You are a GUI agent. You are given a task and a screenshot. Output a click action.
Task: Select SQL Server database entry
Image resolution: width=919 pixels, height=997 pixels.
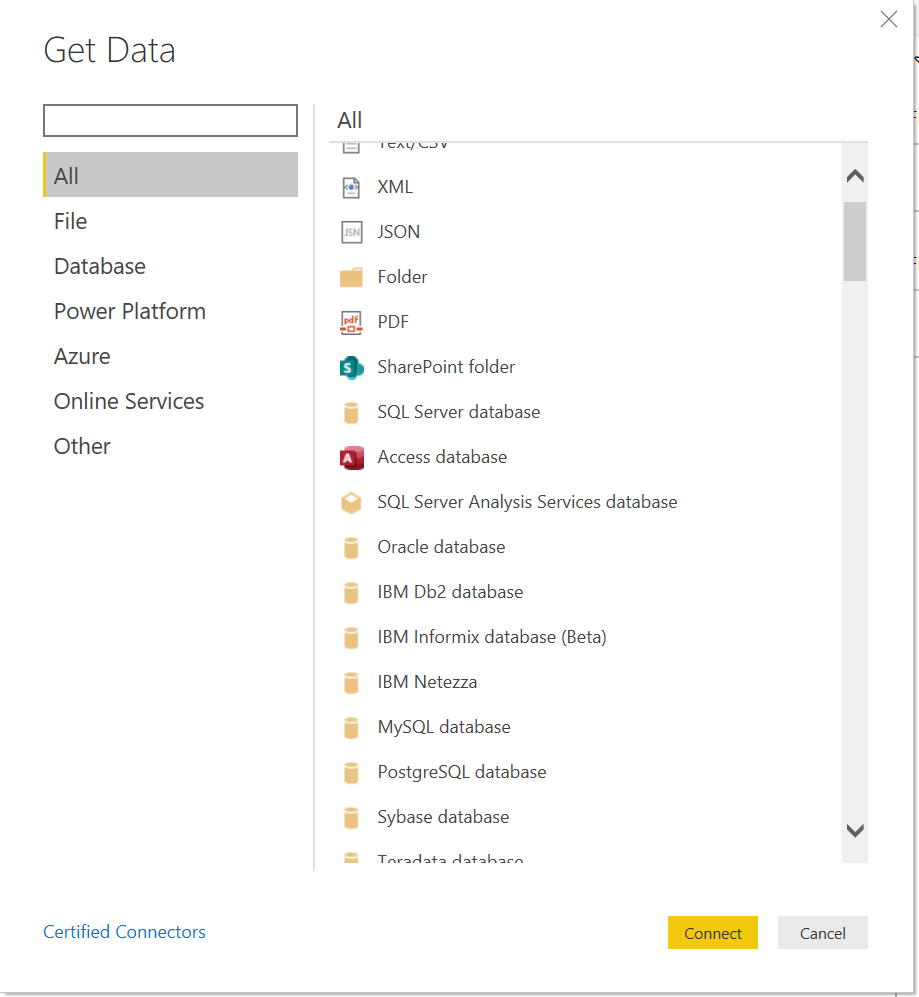[x=459, y=412]
